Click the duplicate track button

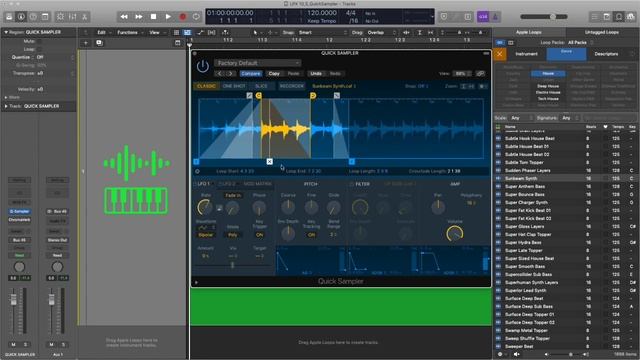(99, 43)
